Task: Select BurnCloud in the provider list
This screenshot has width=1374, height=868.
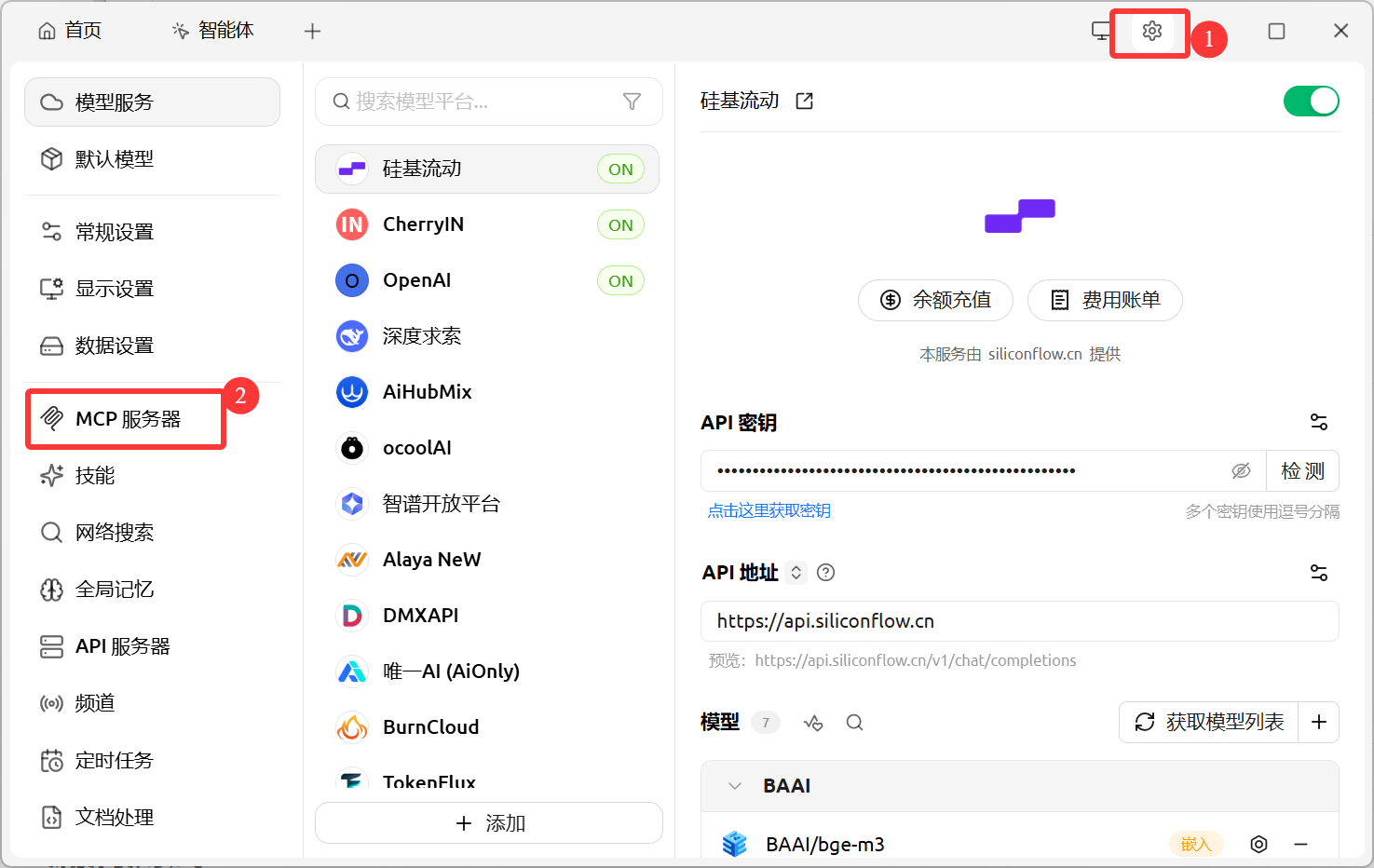Action: coord(487,727)
